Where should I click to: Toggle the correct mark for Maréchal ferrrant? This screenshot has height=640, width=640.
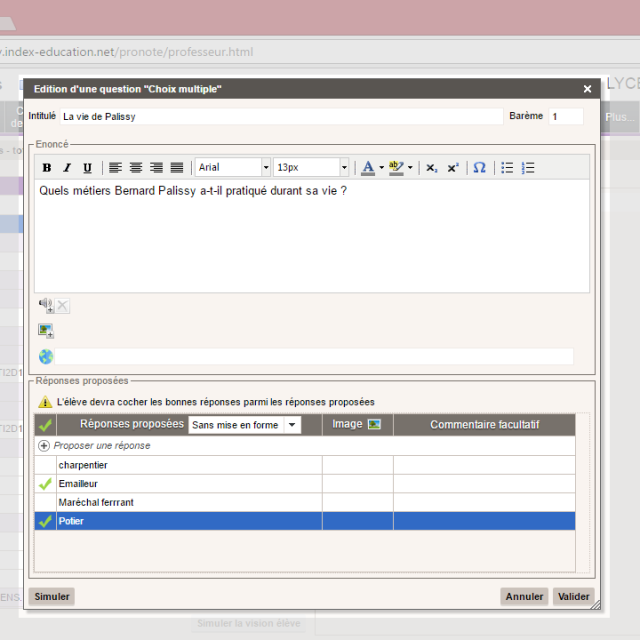click(x=45, y=502)
